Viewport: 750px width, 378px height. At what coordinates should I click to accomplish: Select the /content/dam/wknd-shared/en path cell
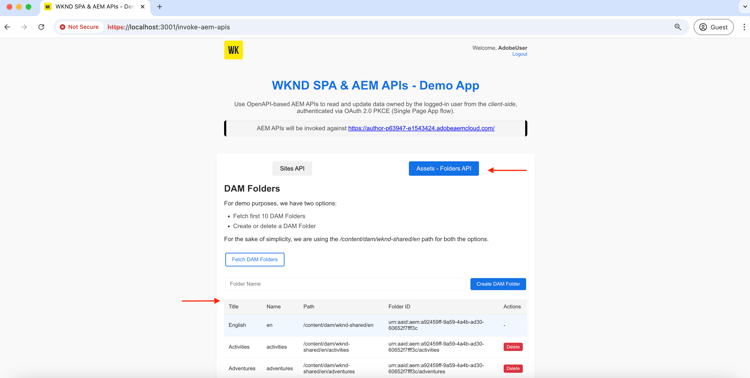pos(338,325)
